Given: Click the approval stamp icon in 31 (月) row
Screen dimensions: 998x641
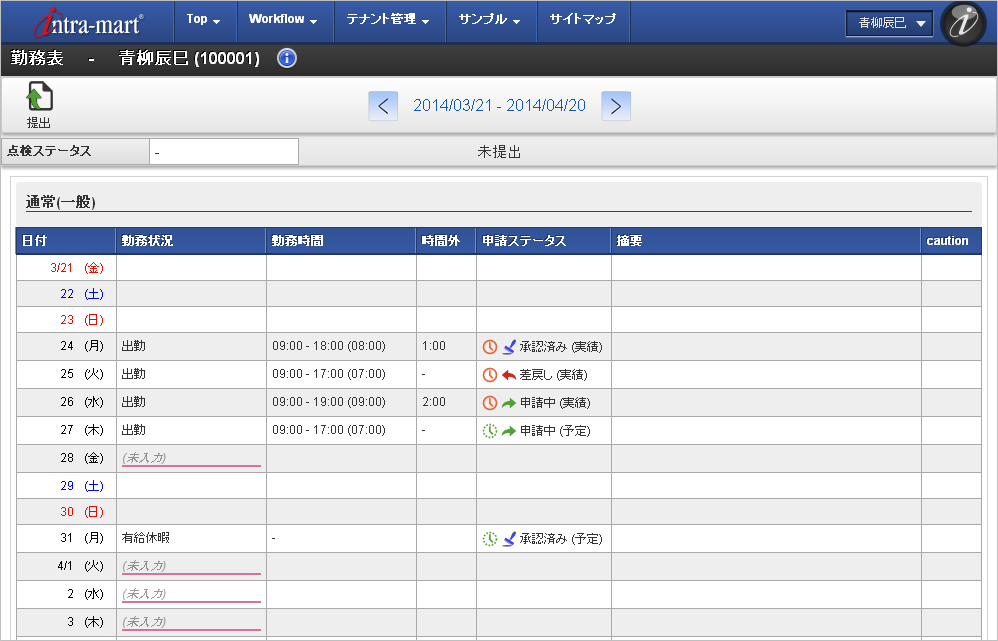Looking at the screenshot, I should (x=509, y=539).
